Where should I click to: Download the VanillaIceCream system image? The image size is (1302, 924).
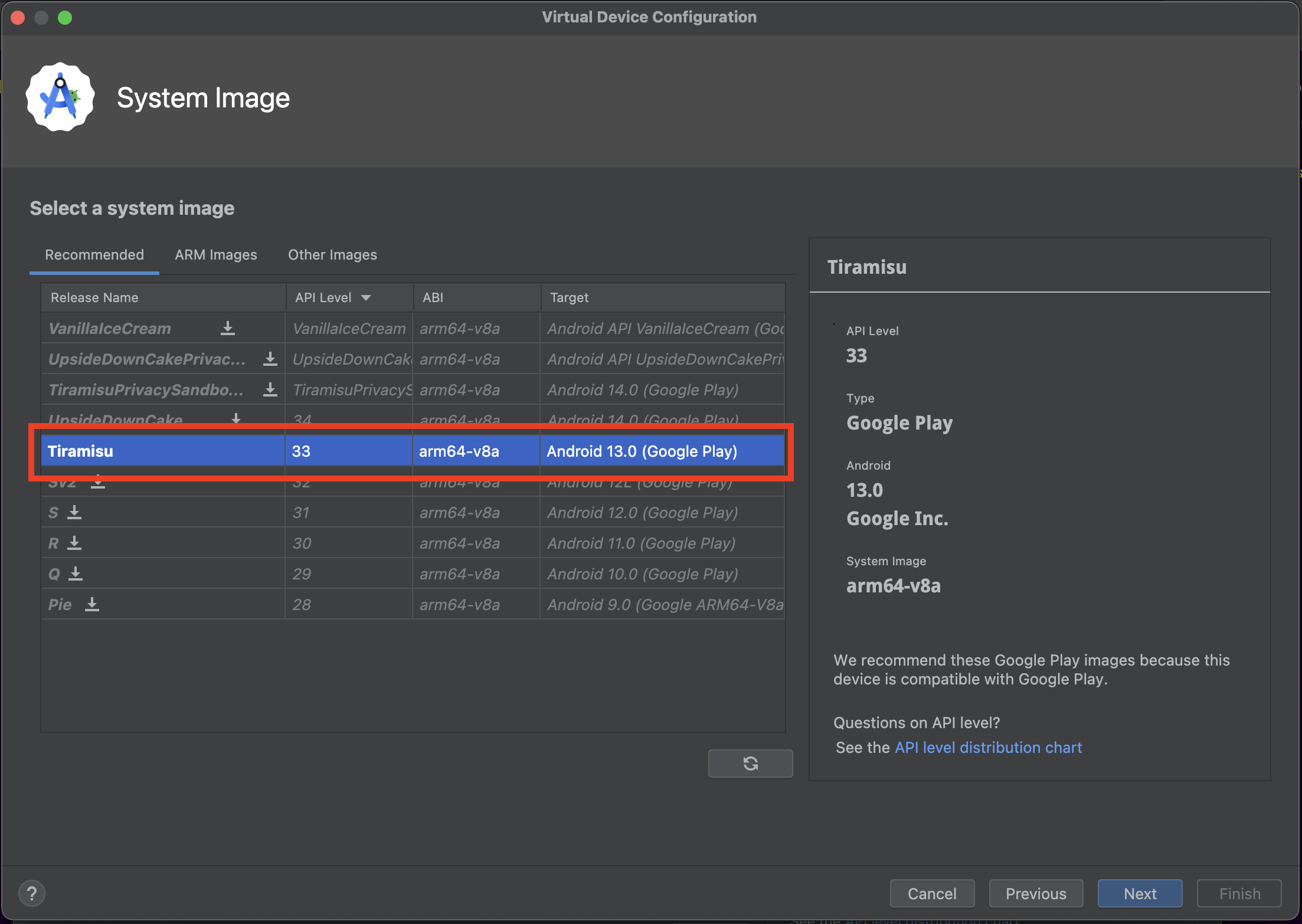228,328
